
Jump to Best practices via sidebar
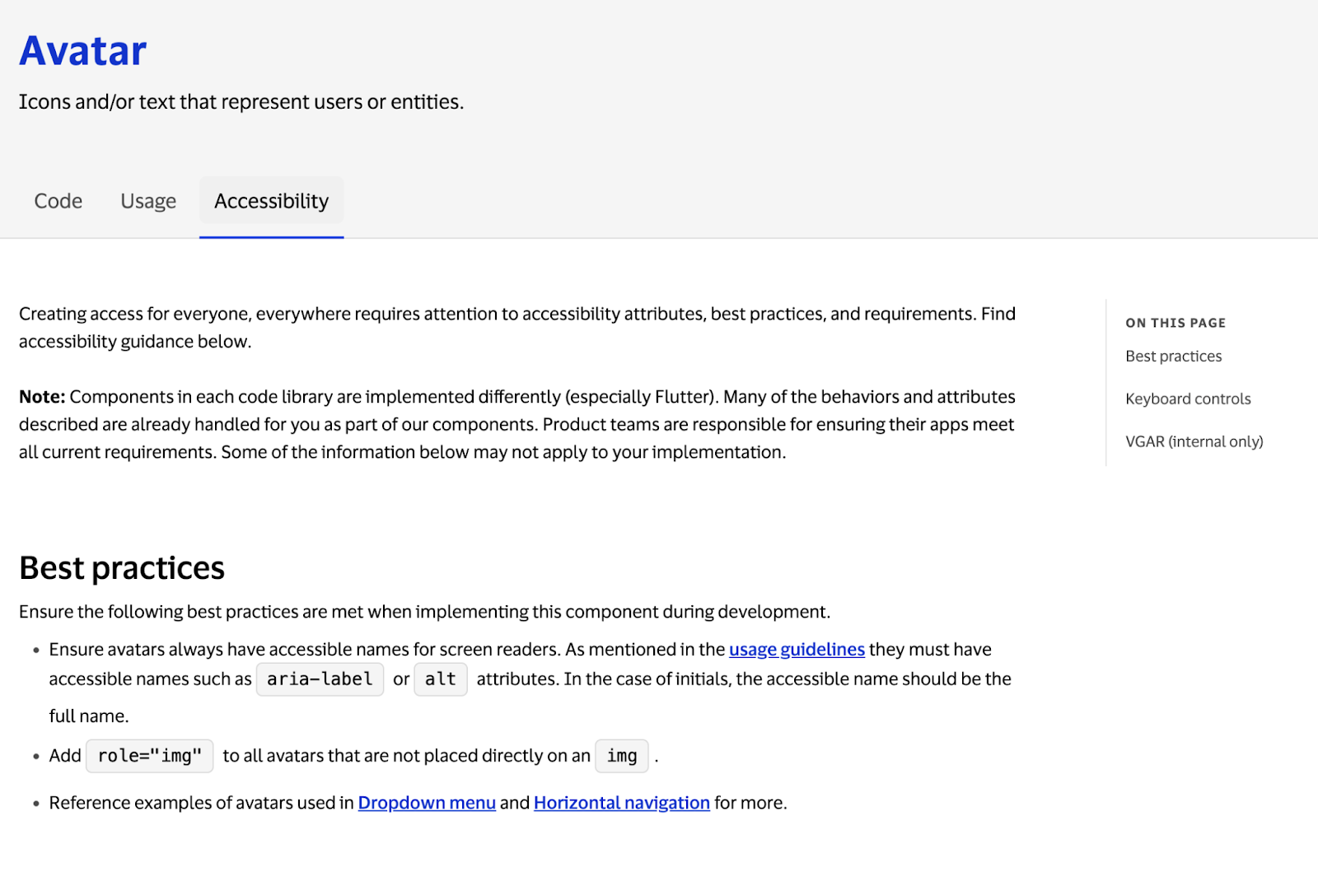coord(1173,356)
